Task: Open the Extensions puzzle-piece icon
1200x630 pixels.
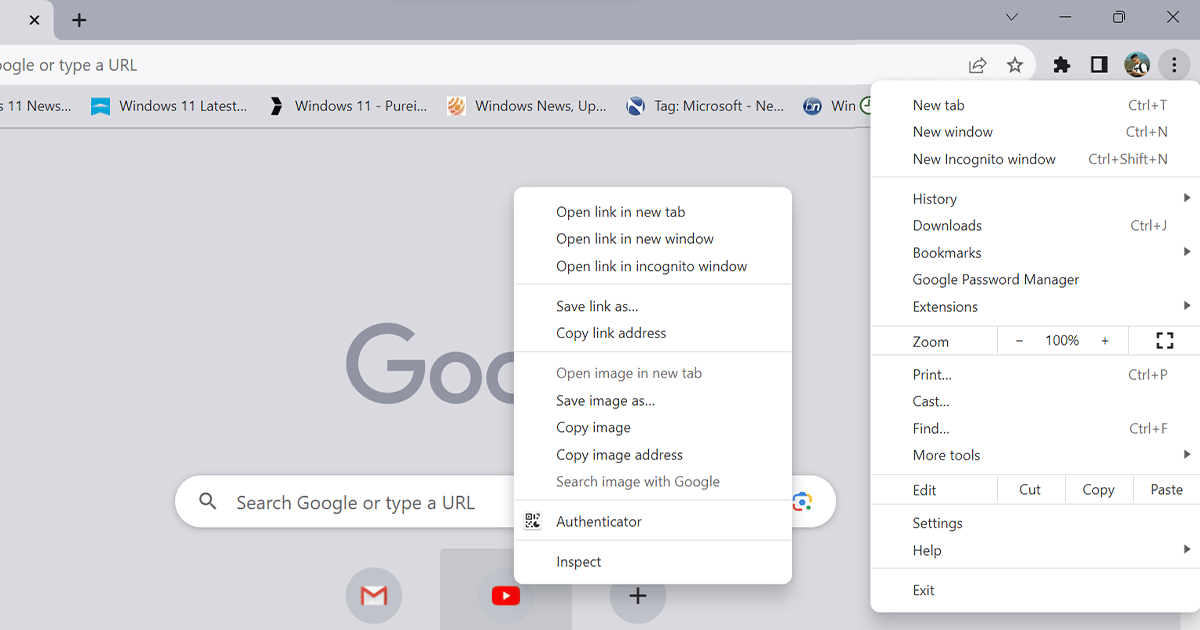Action: 1061,63
